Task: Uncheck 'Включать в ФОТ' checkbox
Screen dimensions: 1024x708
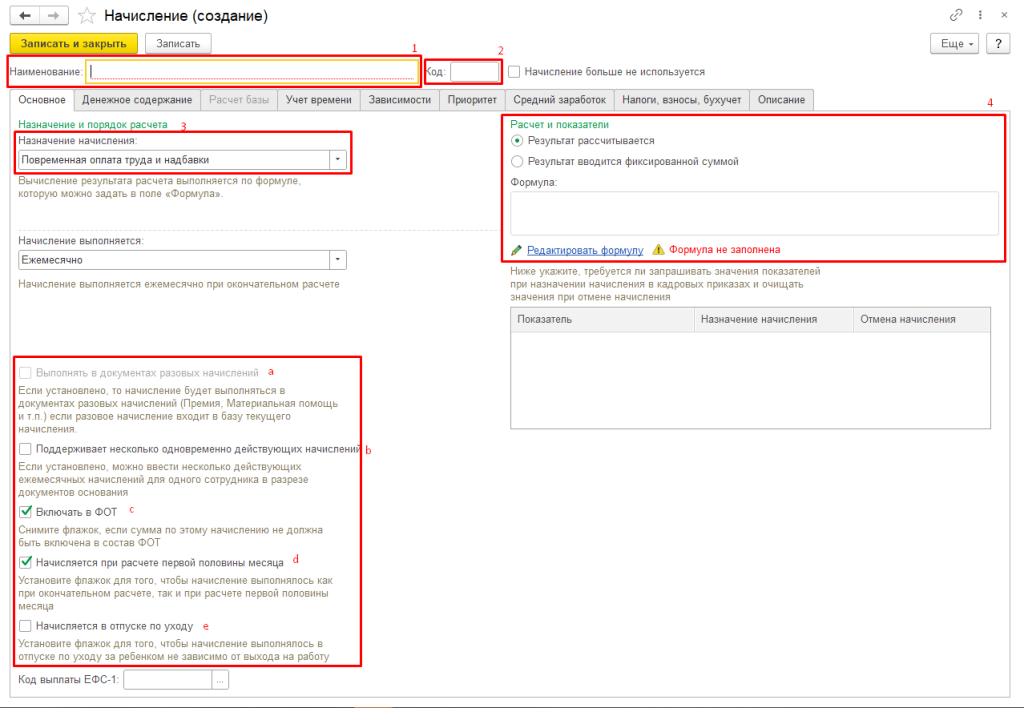Action: pos(26,512)
